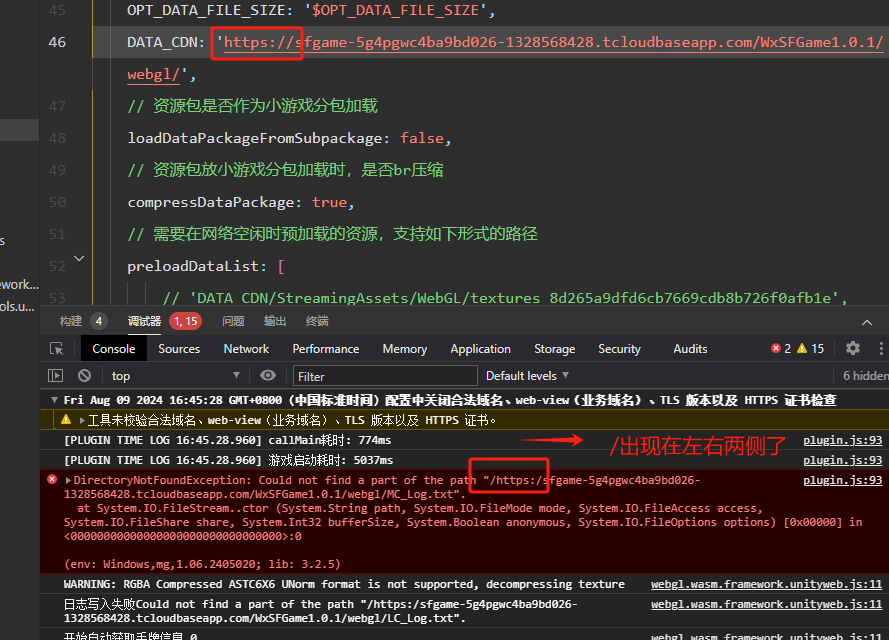Viewport: 889px width, 640px height.
Task: Collapse the Fri Aug 09 2024 log group
Action: (x=54, y=400)
